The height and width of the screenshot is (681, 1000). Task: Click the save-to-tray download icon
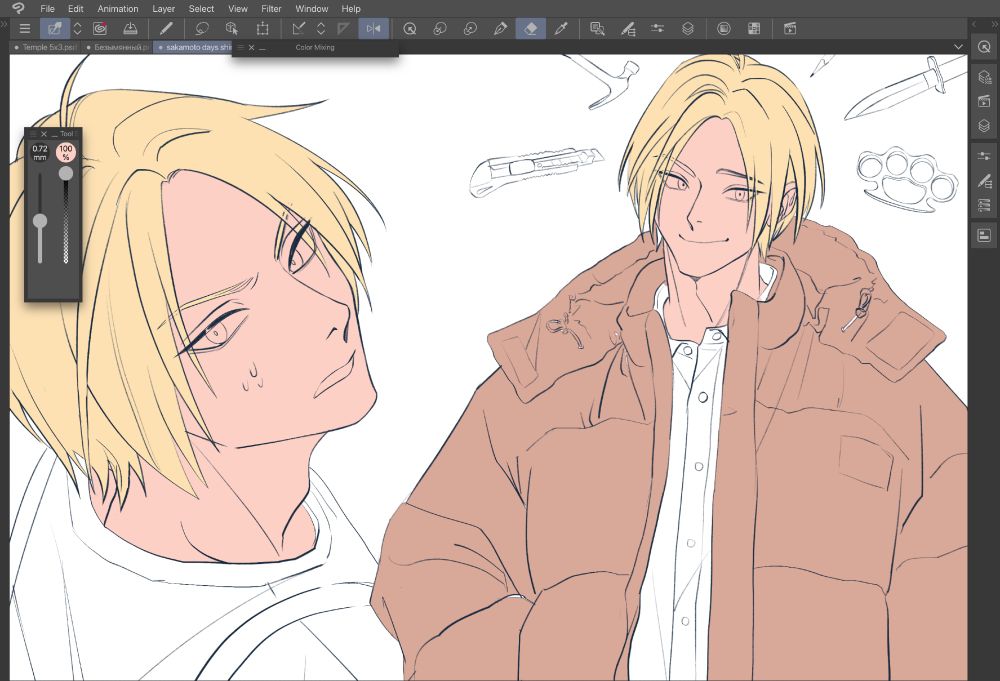[130, 29]
